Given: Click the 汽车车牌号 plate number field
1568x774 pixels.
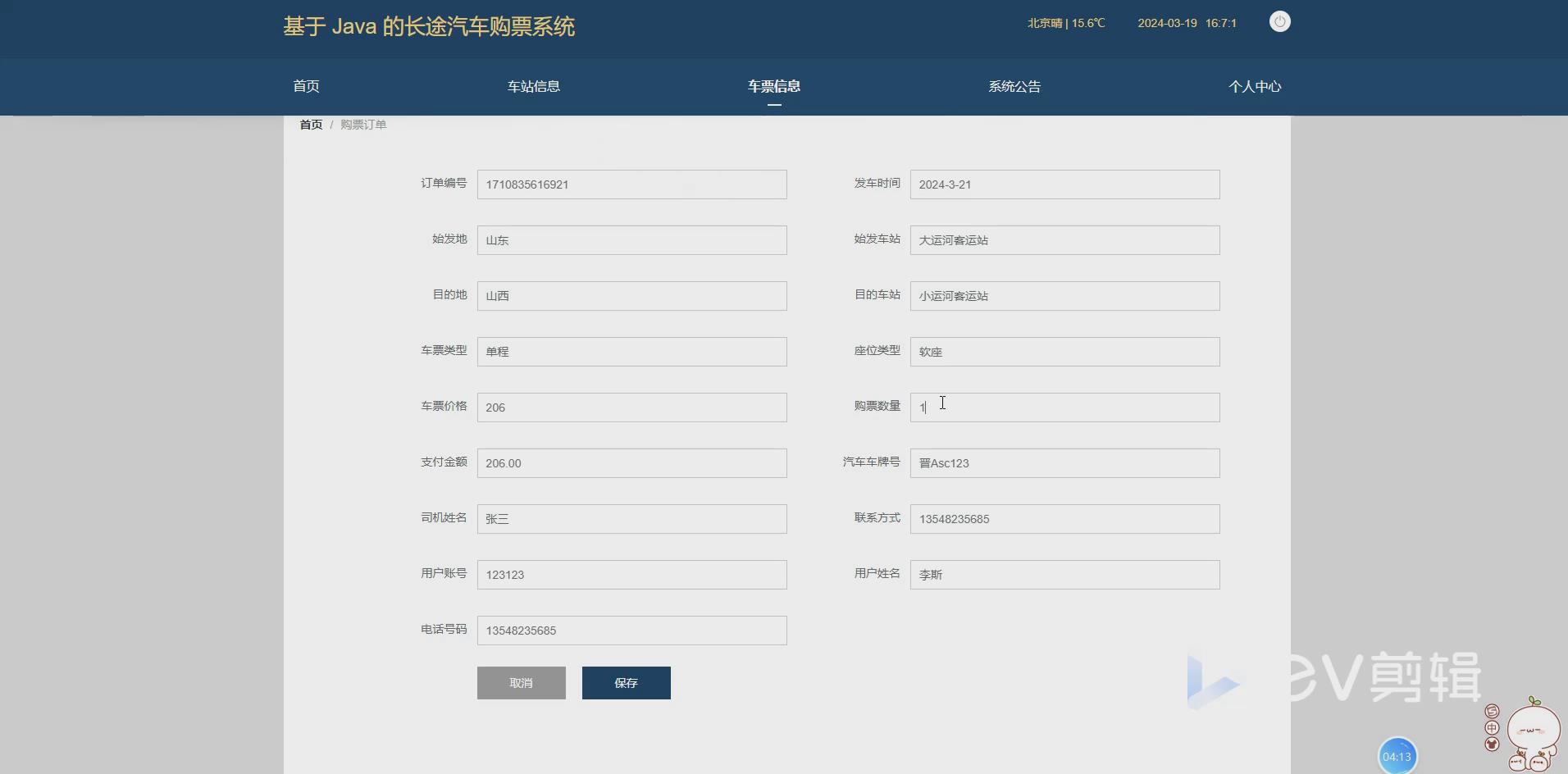Looking at the screenshot, I should 1064,463.
